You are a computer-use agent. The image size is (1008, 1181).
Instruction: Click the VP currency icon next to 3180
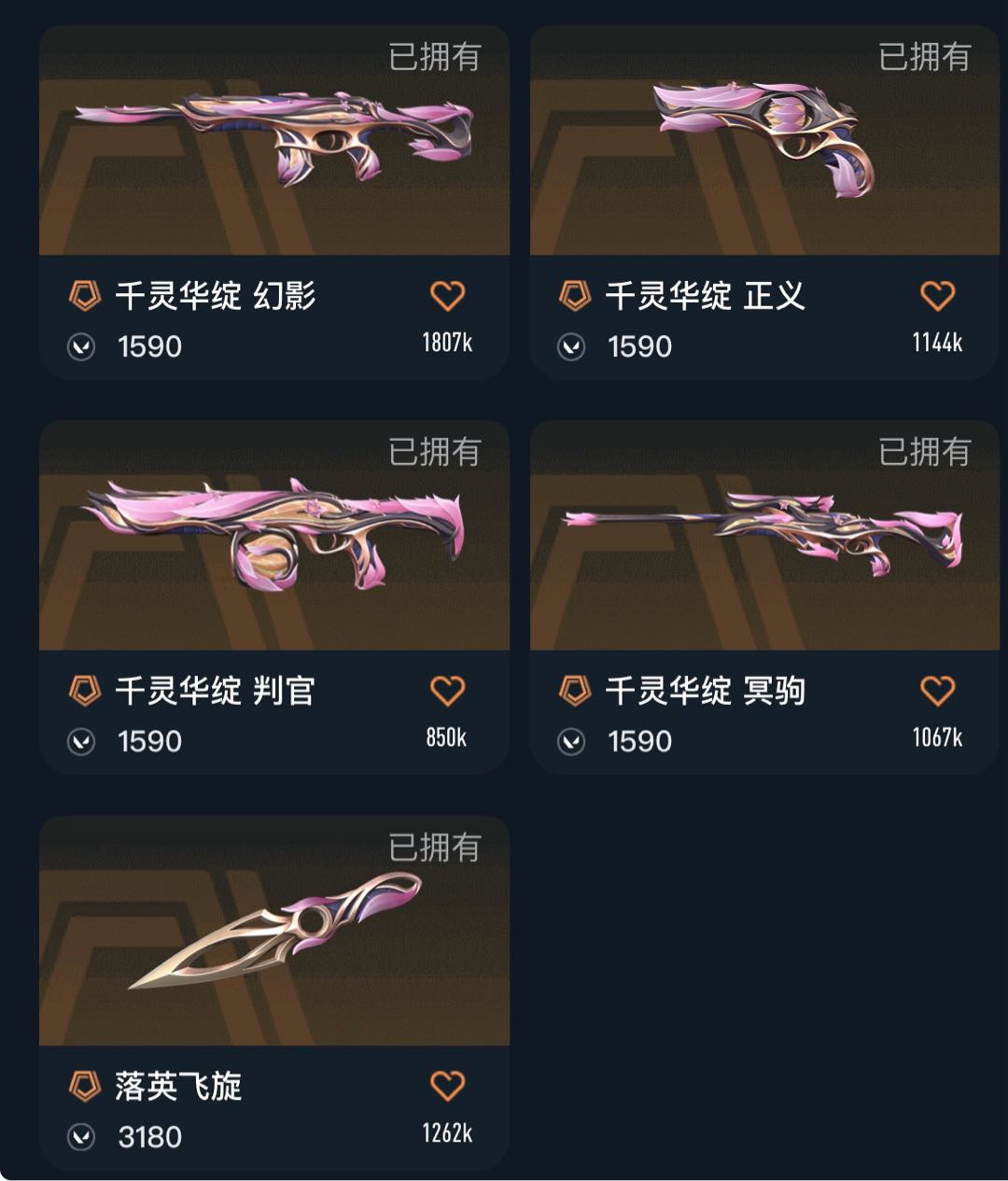[x=82, y=1137]
